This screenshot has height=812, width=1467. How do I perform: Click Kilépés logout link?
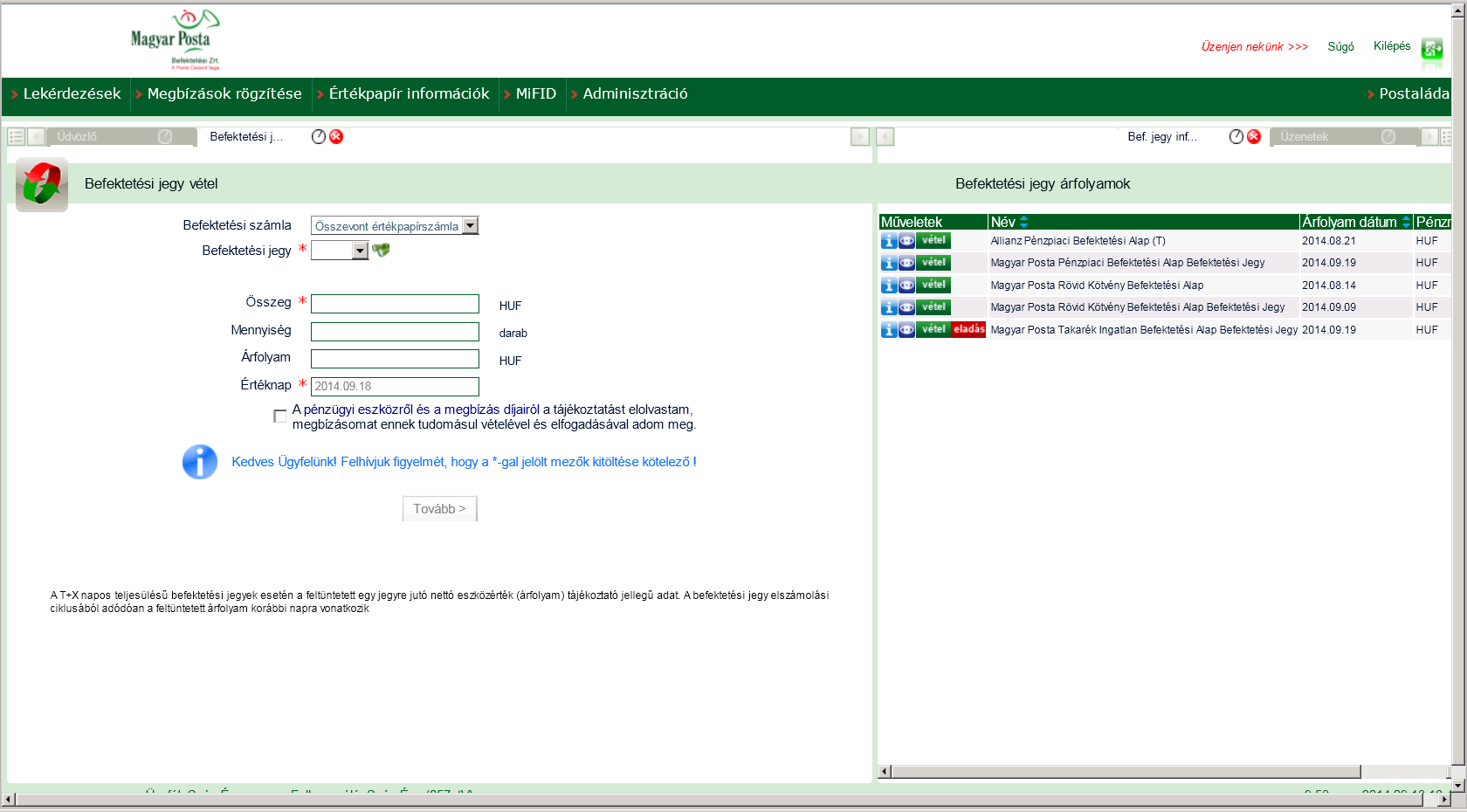[x=1392, y=46]
